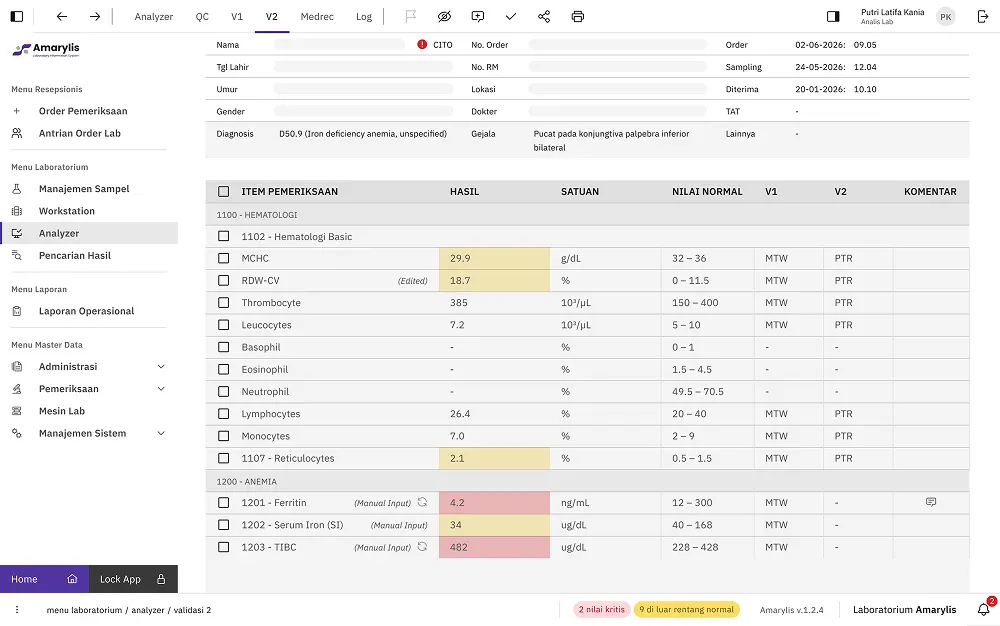Select the V2 tab

point(272,17)
